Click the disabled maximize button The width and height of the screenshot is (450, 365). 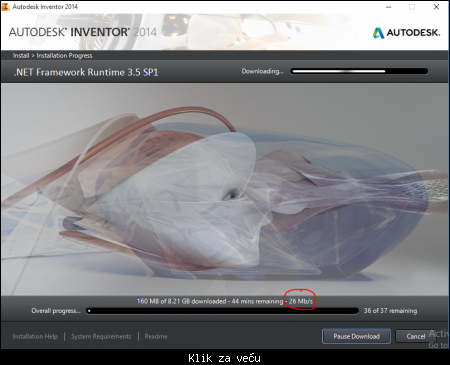pos(412,7)
